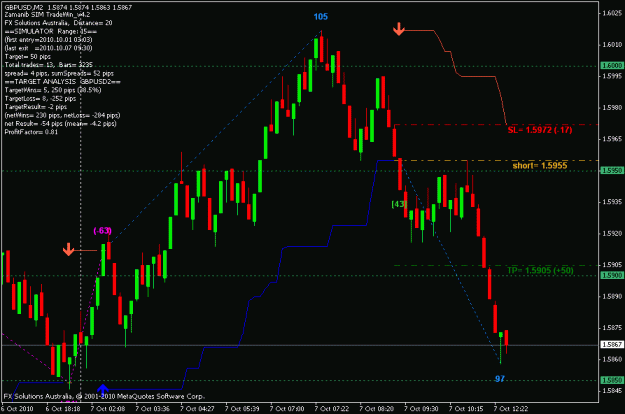Click the '7 Oct 04:27' time axis label
Image resolution: width=625 pixels, height=414 pixels.
click(x=197, y=409)
